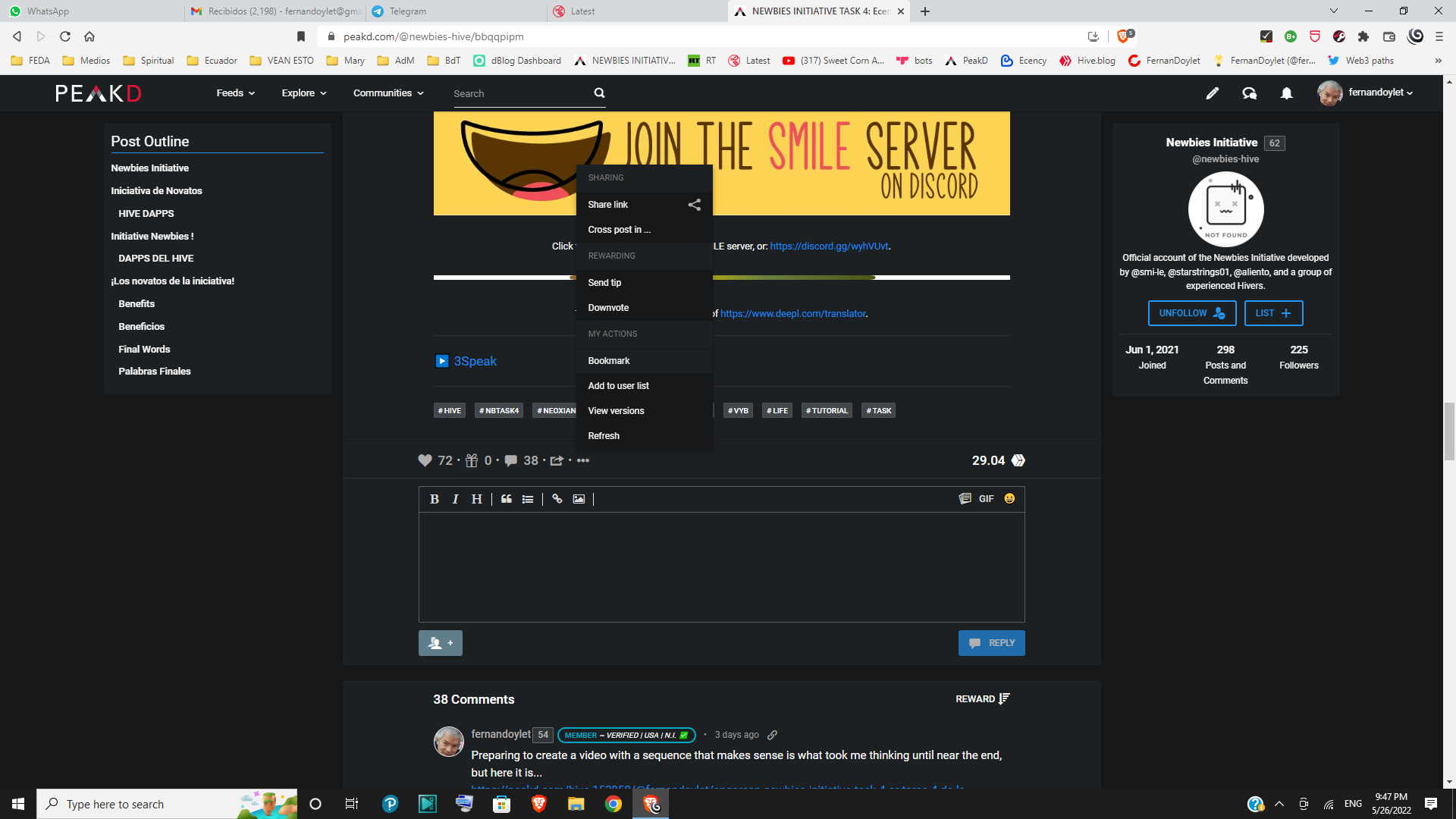The width and height of the screenshot is (1456, 819).
Task: Reload the browser page
Action: (65, 36)
